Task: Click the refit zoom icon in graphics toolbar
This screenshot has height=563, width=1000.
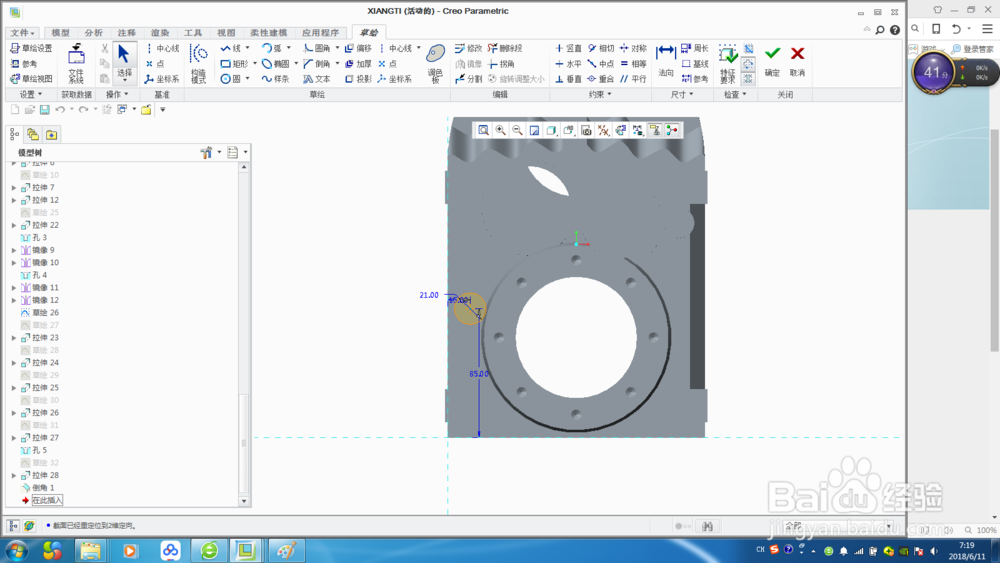Action: 483,130
